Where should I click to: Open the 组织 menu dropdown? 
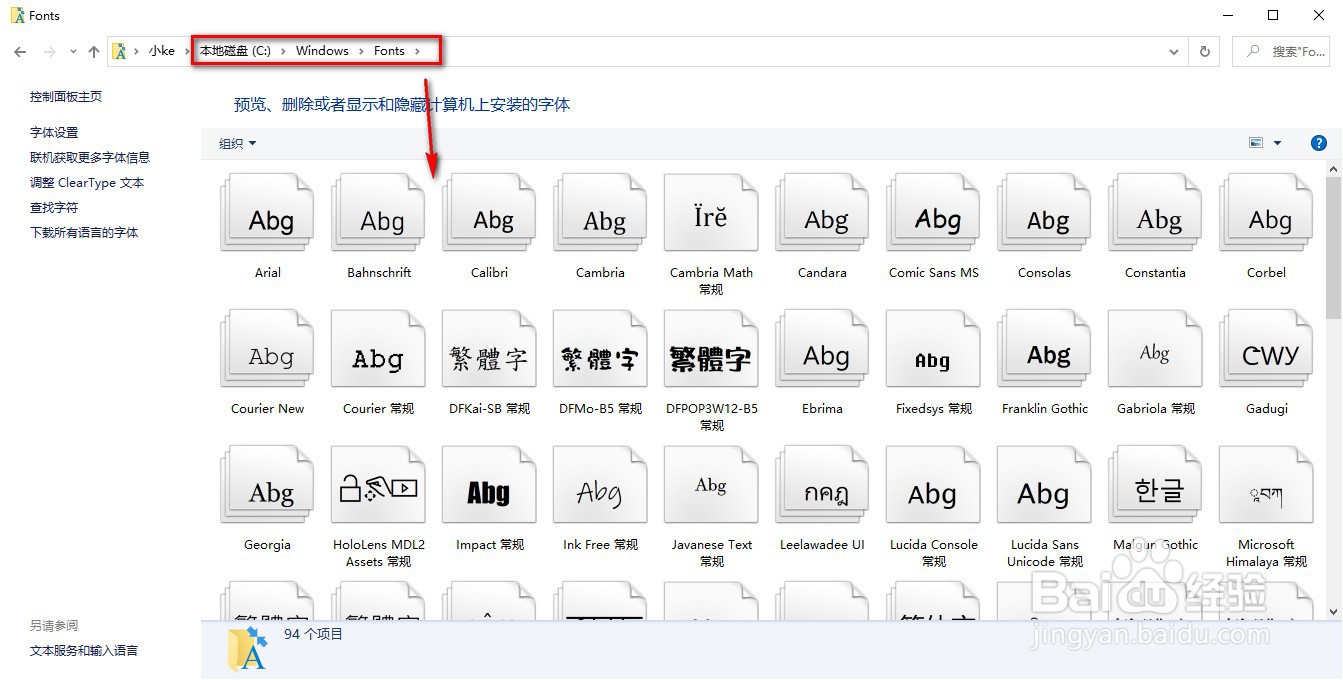tap(238, 143)
